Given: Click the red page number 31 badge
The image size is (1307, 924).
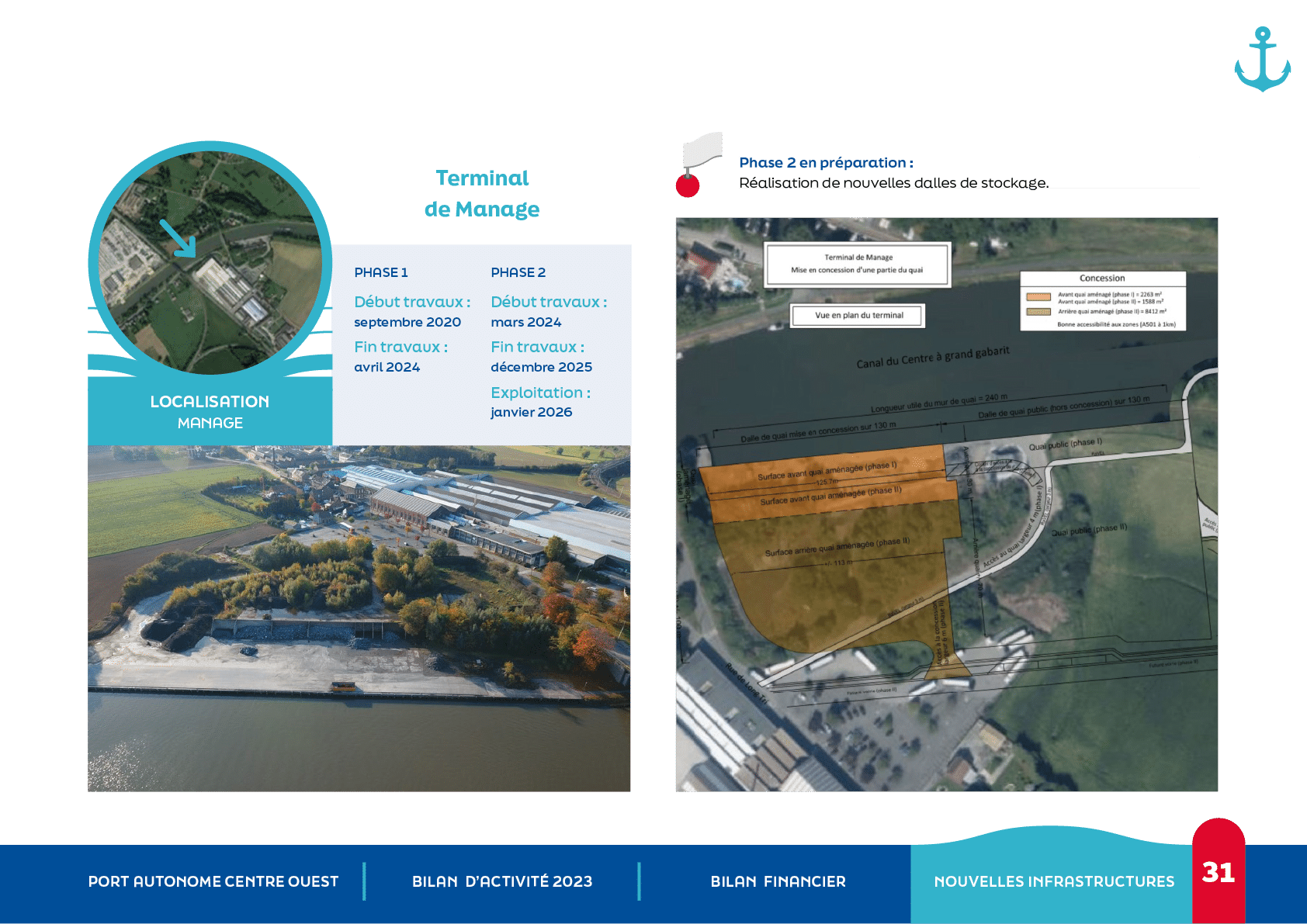Looking at the screenshot, I should [x=1218, y=872].
